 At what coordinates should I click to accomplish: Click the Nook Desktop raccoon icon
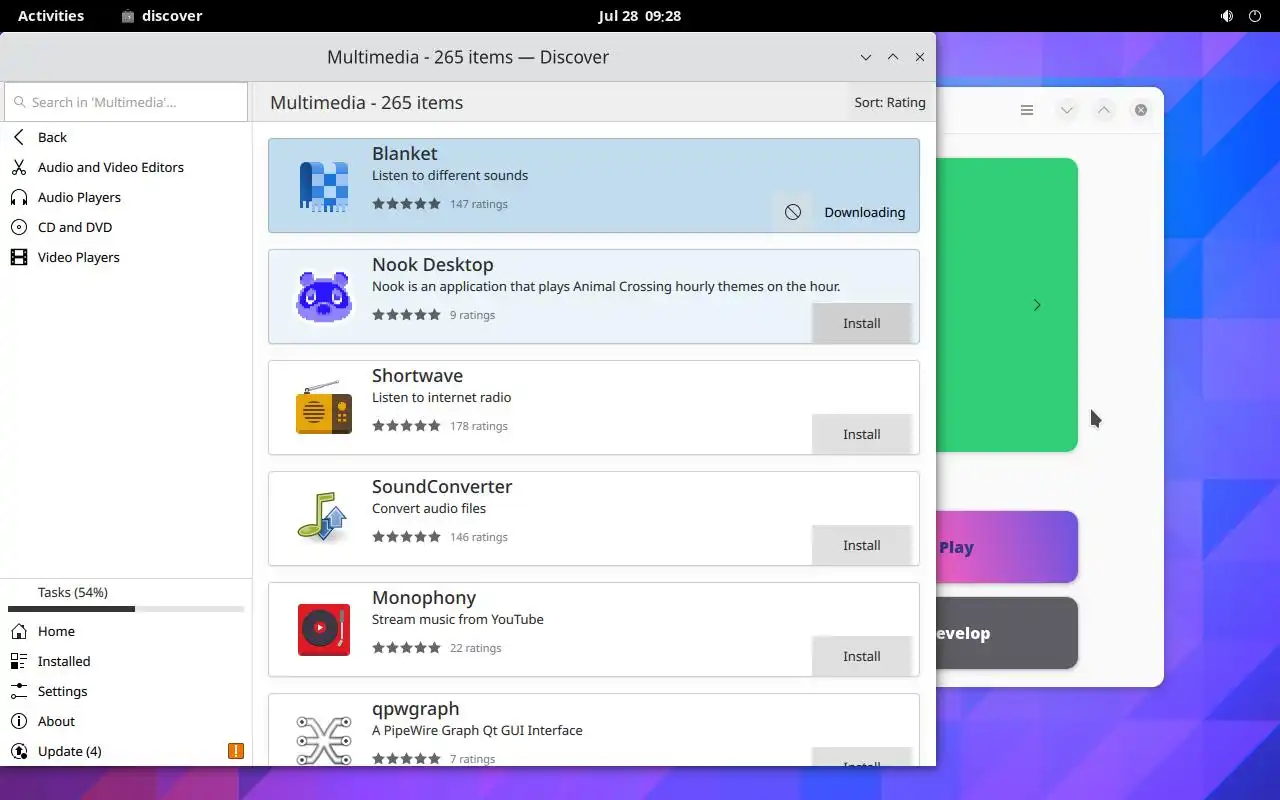pos(324,297)
